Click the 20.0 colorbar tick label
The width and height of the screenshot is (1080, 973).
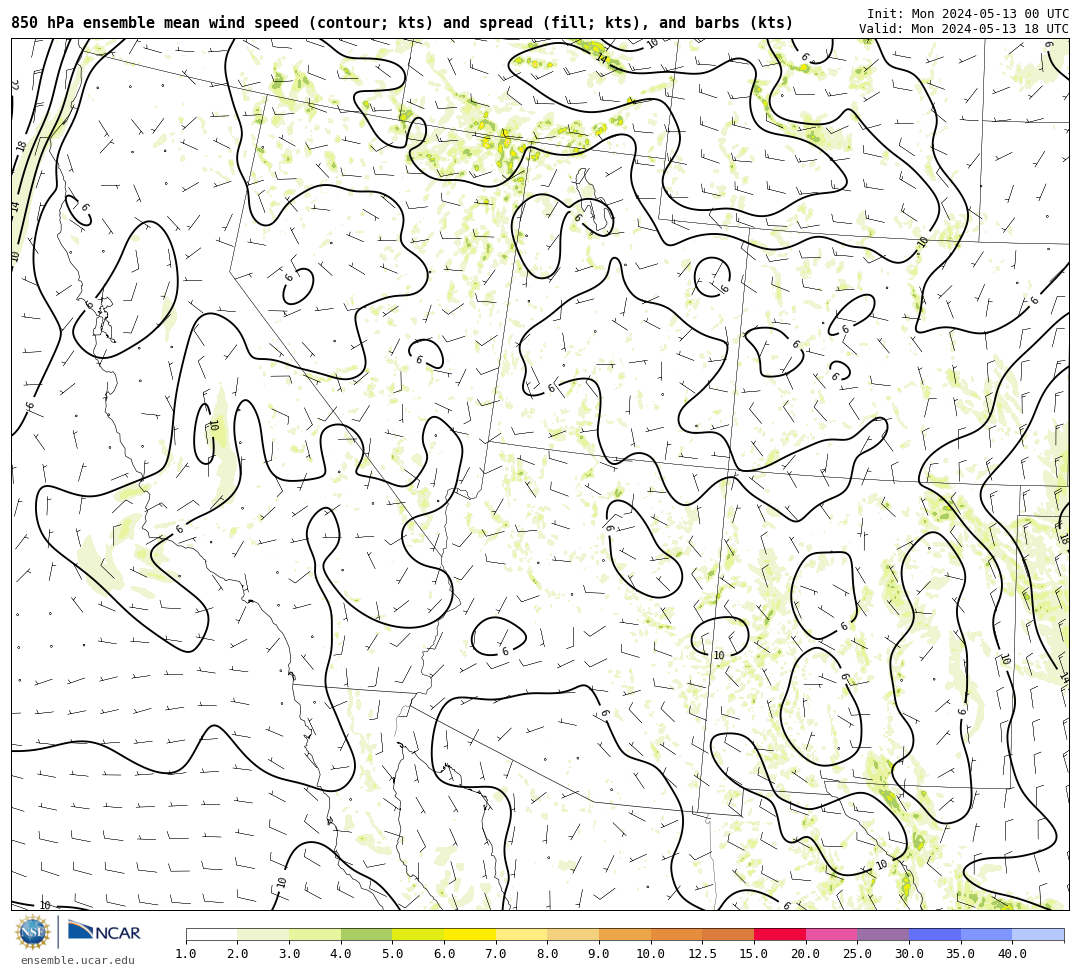coord(806,954)
